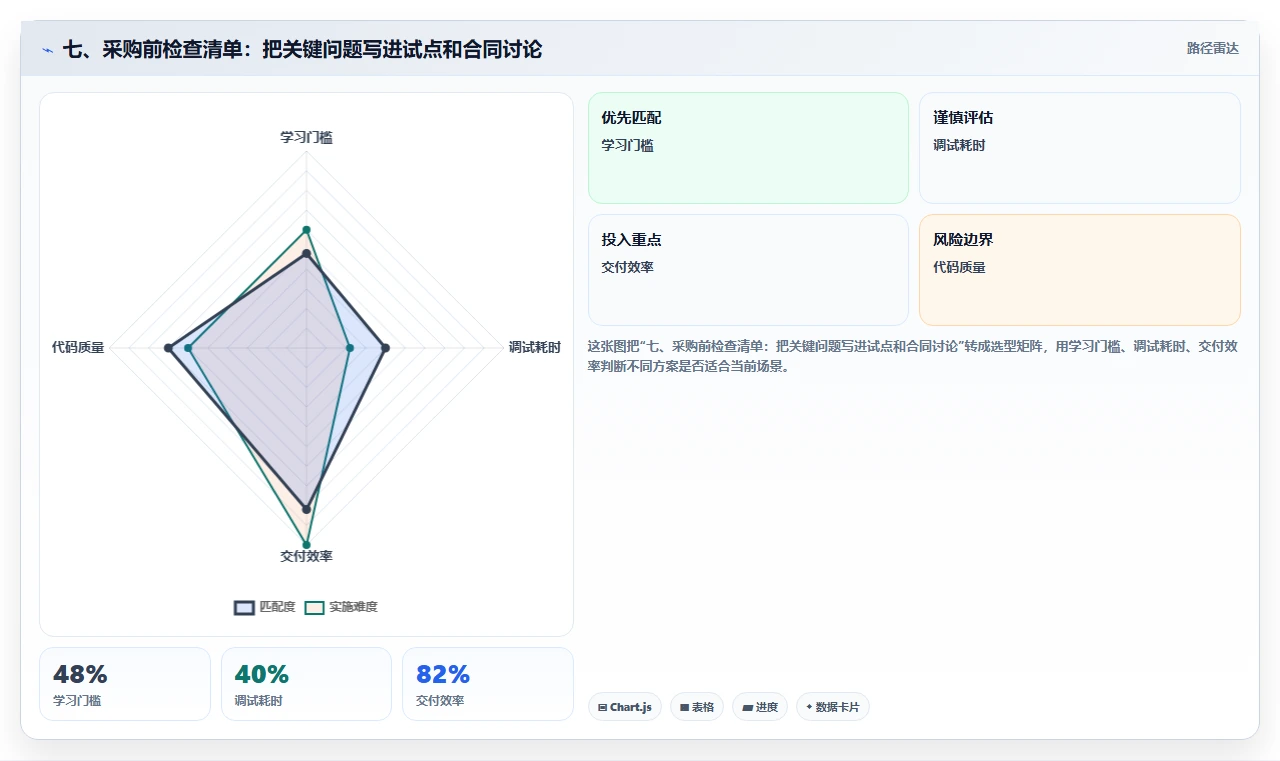Click the 实施难度 point on 代码质量 axis
The height and width of the screenshot is (761, 1280).
click(188, 348)
